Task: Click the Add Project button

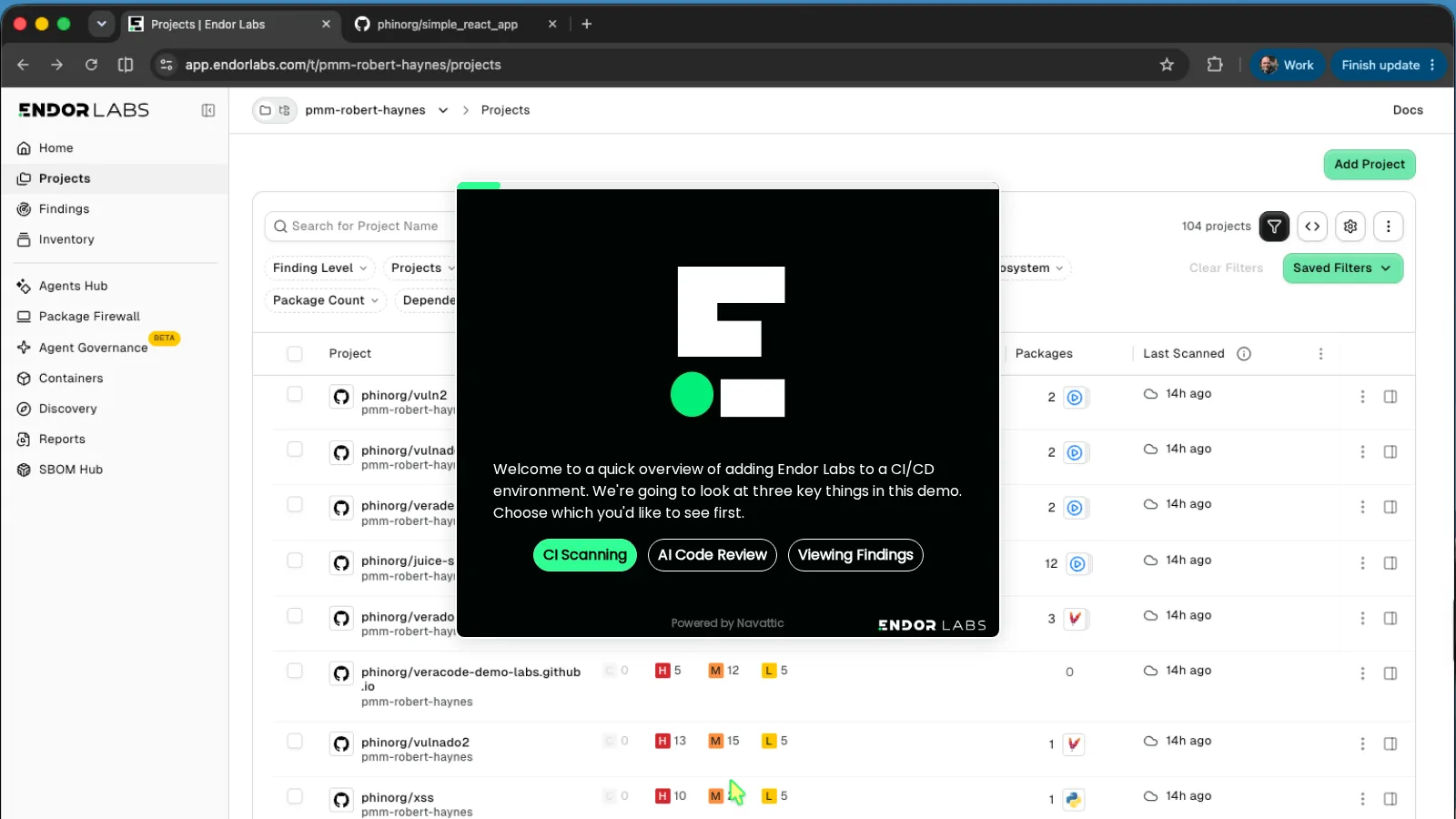Action: (1370, 165)
